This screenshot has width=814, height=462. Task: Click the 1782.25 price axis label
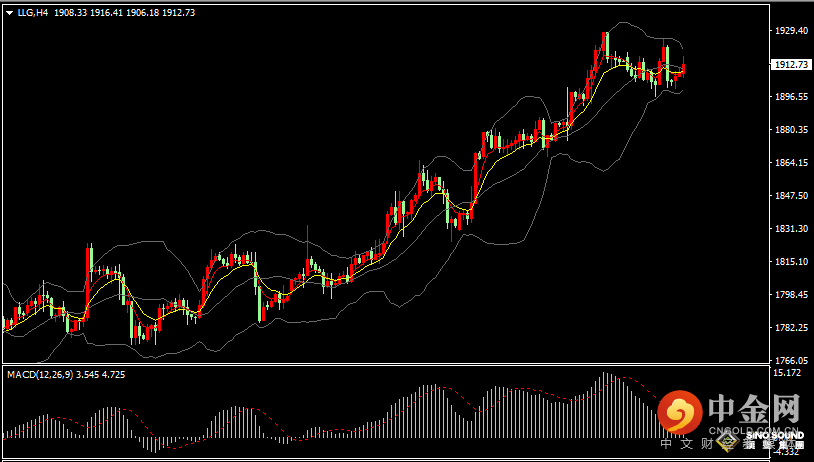790,328
